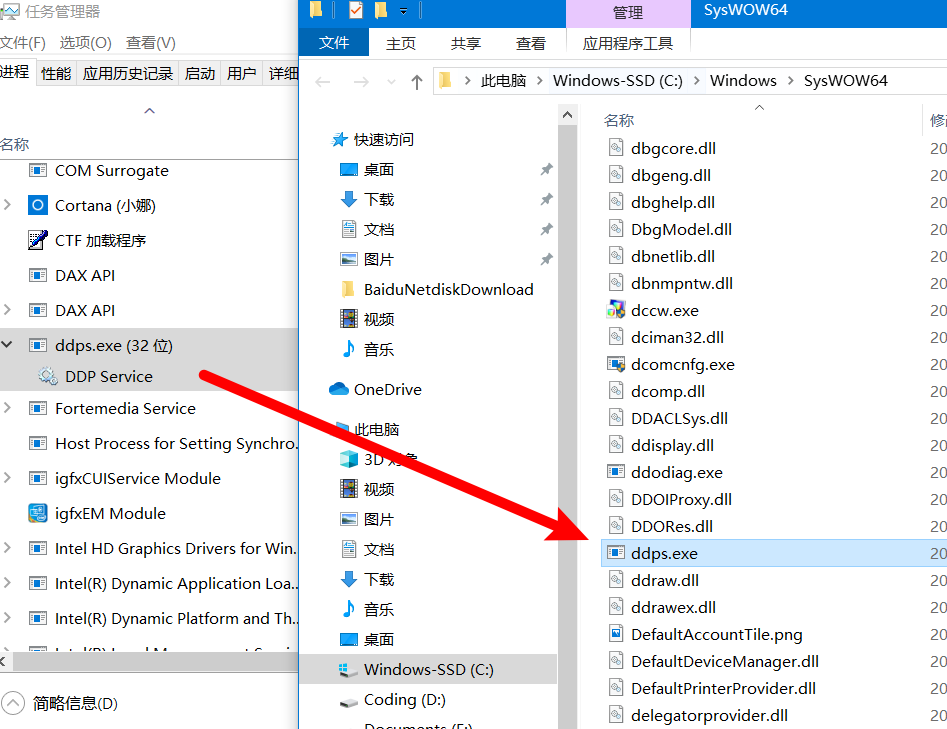
Task: Click the Cortana process icon
Action: [37, 205]
